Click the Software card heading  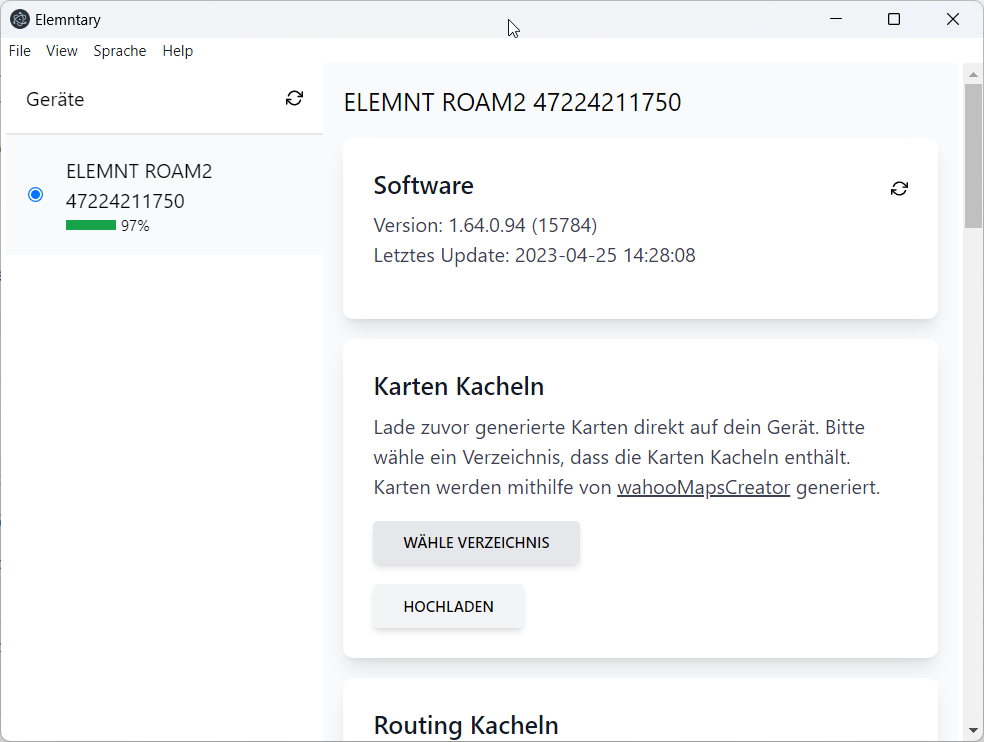pos(424,185)
